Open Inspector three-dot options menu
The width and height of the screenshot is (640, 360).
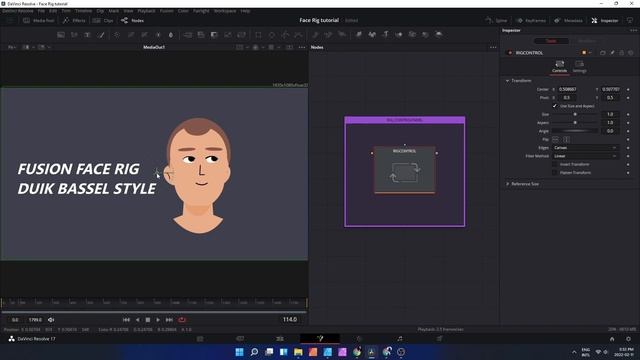pos(633,30)
